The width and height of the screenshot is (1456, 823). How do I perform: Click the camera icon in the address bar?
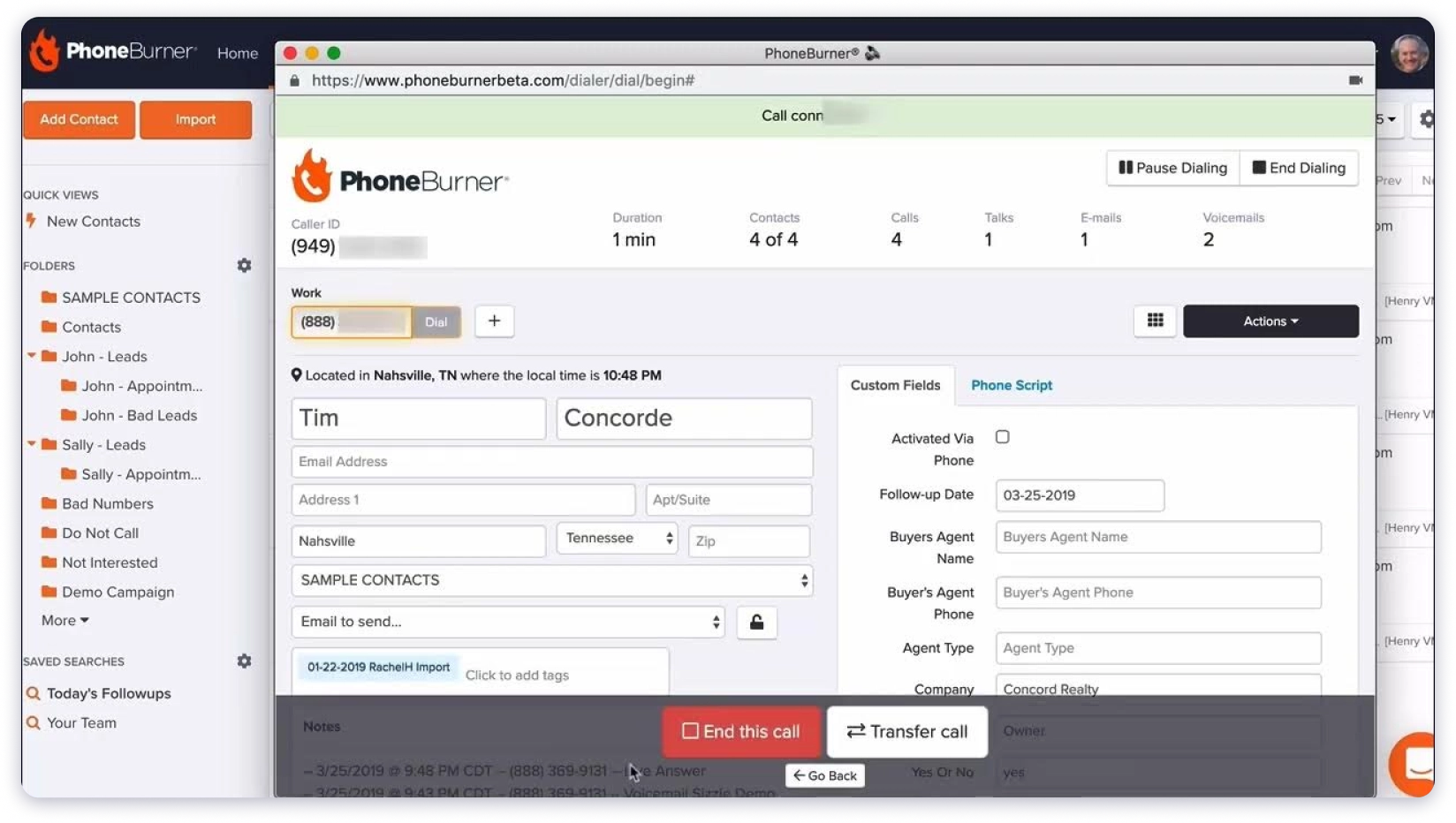(1355, 80)
